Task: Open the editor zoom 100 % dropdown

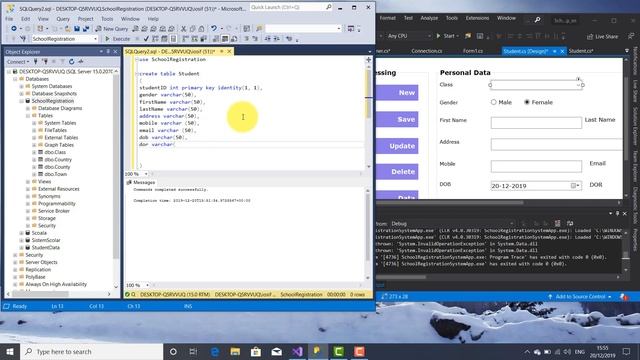Action: [146, 174]
